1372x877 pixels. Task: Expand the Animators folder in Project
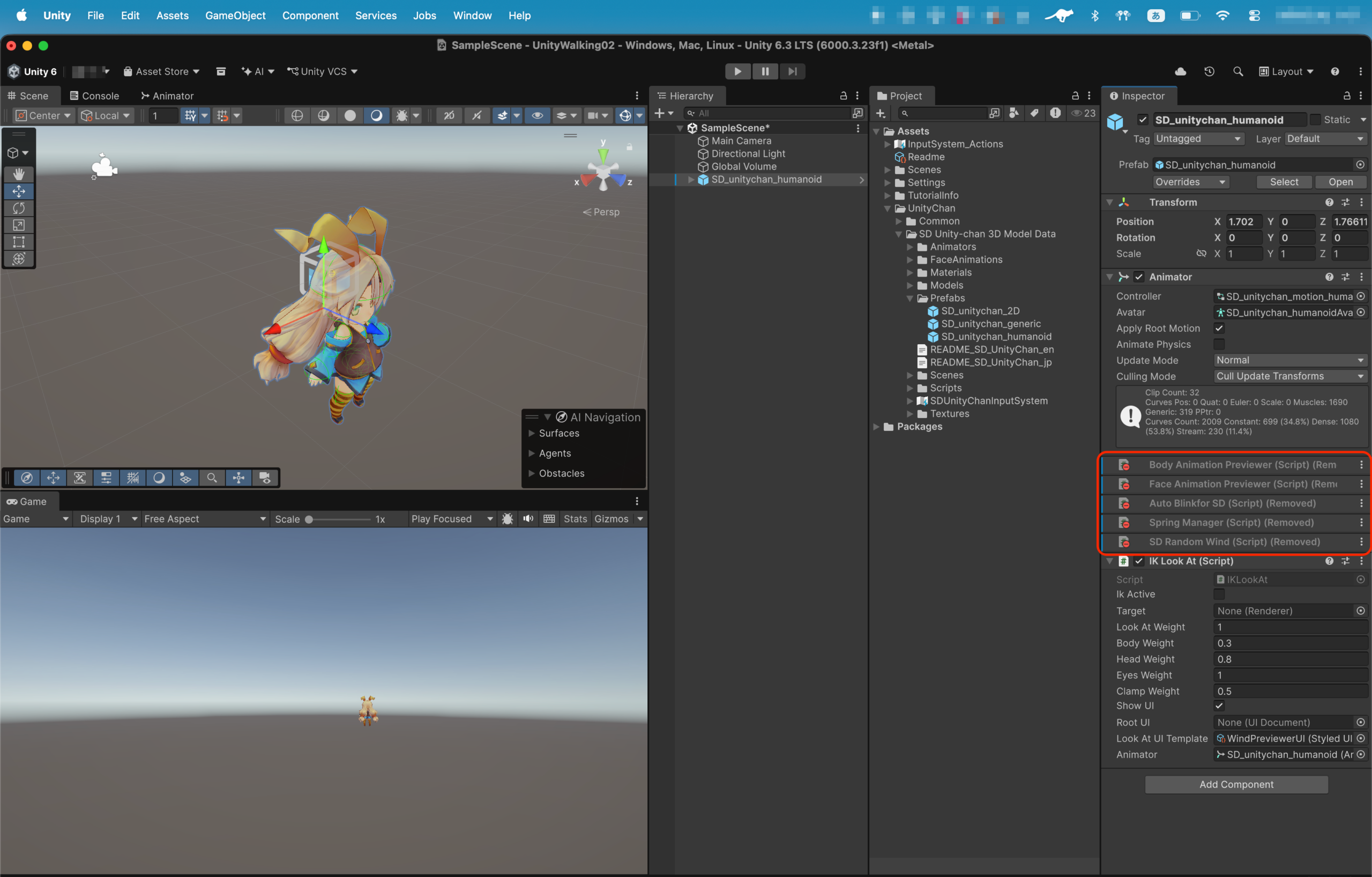pos(910,247)
